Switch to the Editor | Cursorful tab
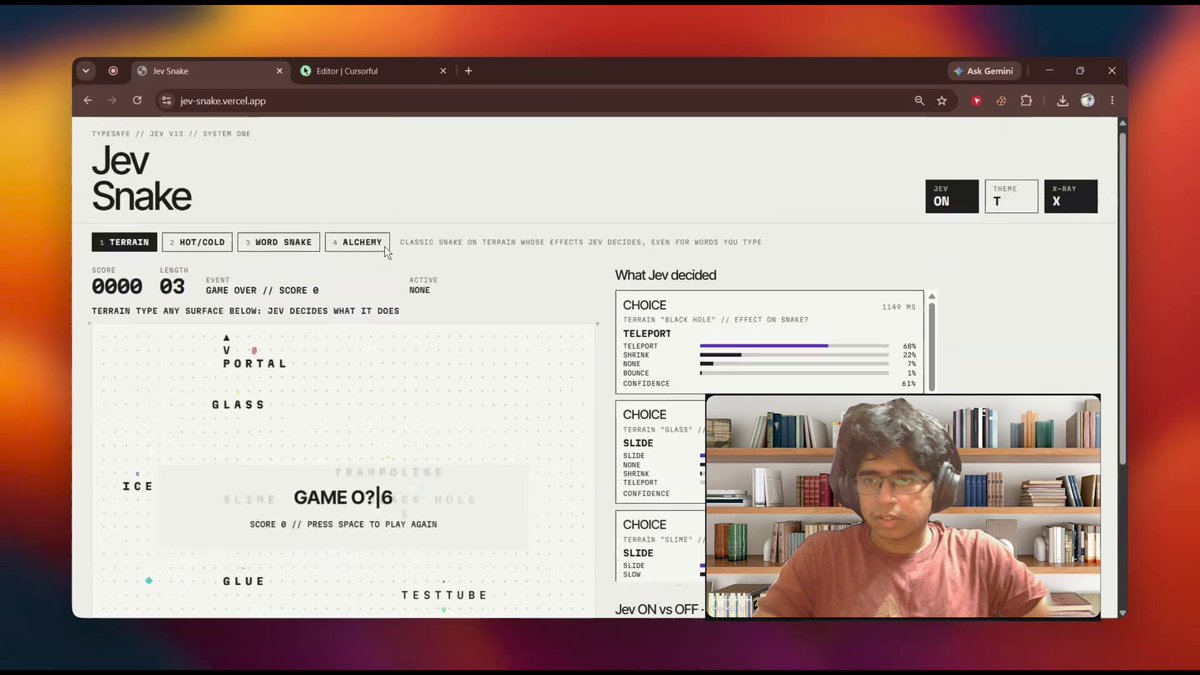This screenshot has height=675, width=1200. pos(373,71)
